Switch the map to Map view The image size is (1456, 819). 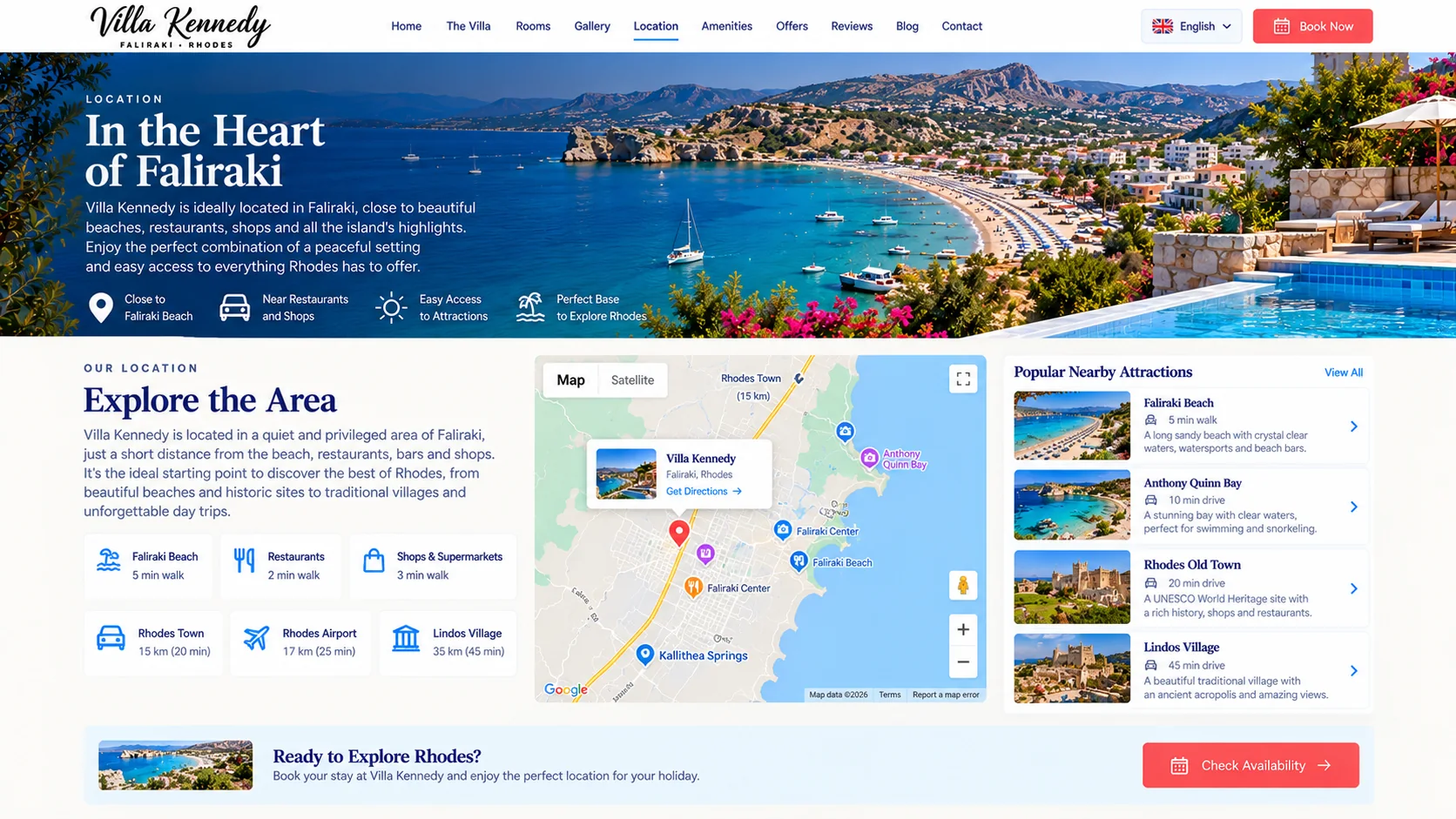570,380
